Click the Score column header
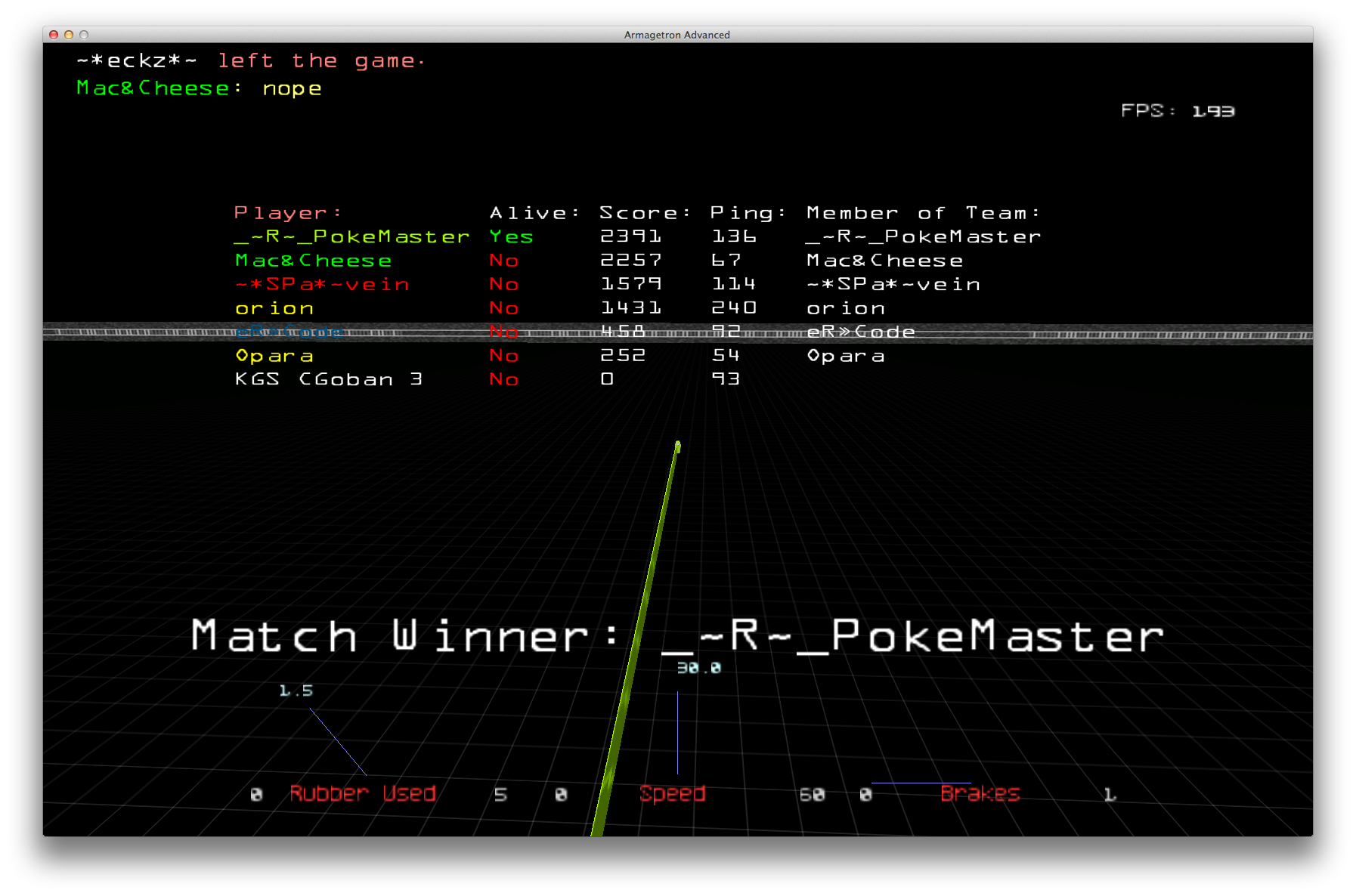Image resolution: width=1356 pixels, height=896 pixels. coord(644,213)
